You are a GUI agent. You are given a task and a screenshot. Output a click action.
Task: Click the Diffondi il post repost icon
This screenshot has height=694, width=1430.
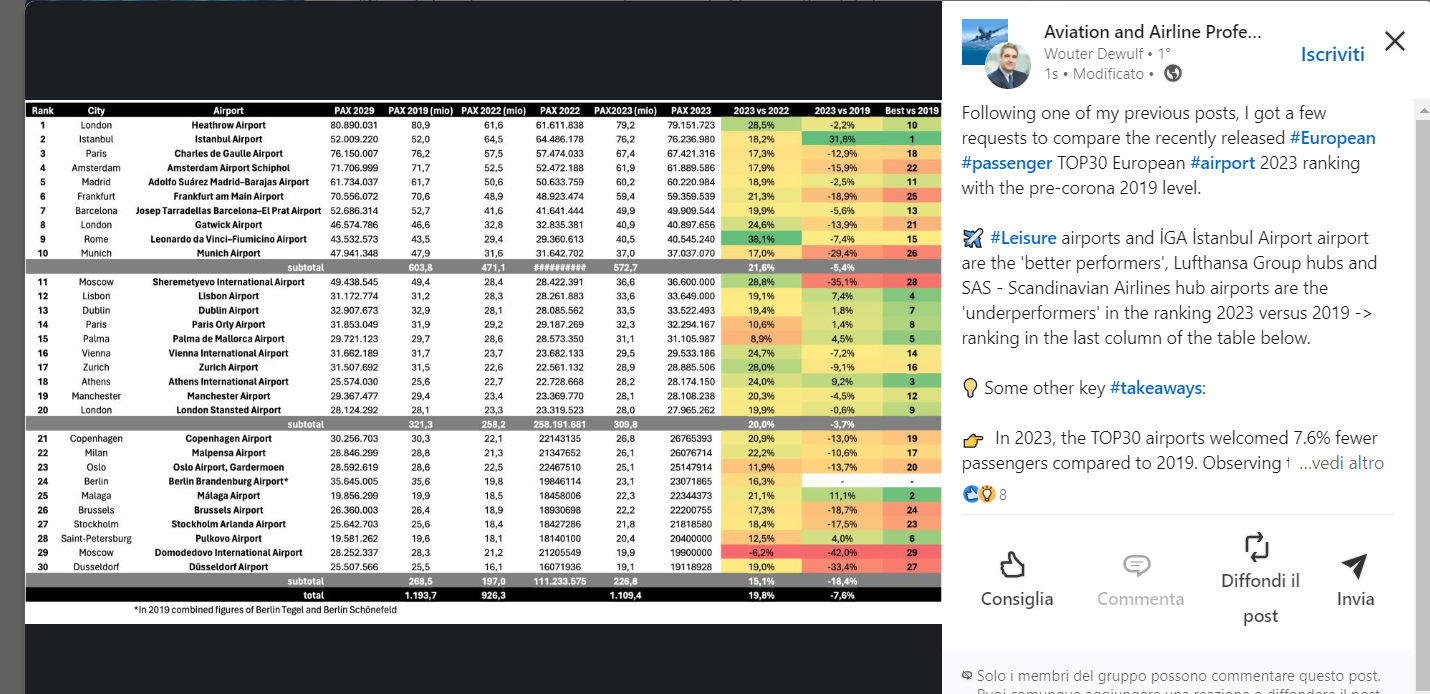pos(1257,547)
